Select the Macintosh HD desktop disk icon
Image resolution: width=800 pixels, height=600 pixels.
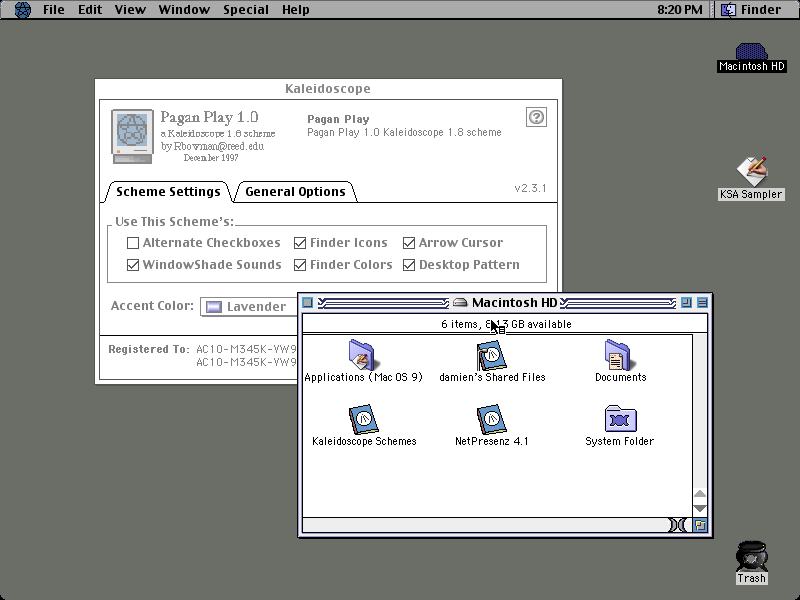(751, 51)
